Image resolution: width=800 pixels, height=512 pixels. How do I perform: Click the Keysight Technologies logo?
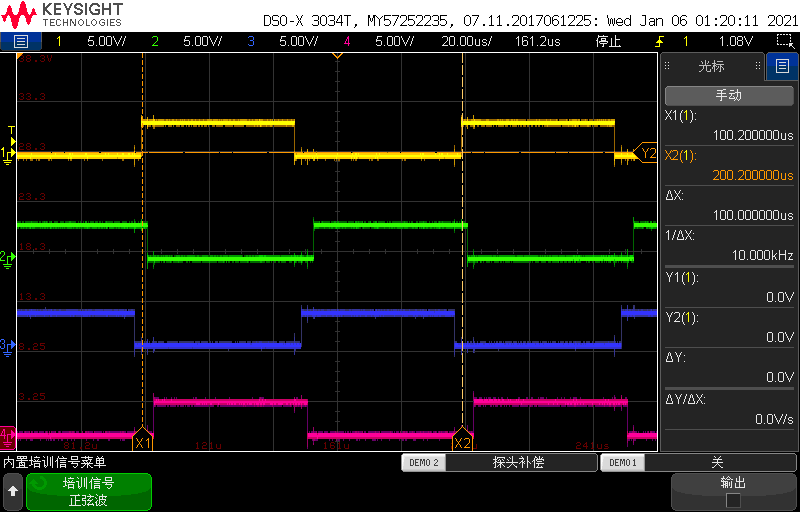pyautogui.click(x=63, y=14)
